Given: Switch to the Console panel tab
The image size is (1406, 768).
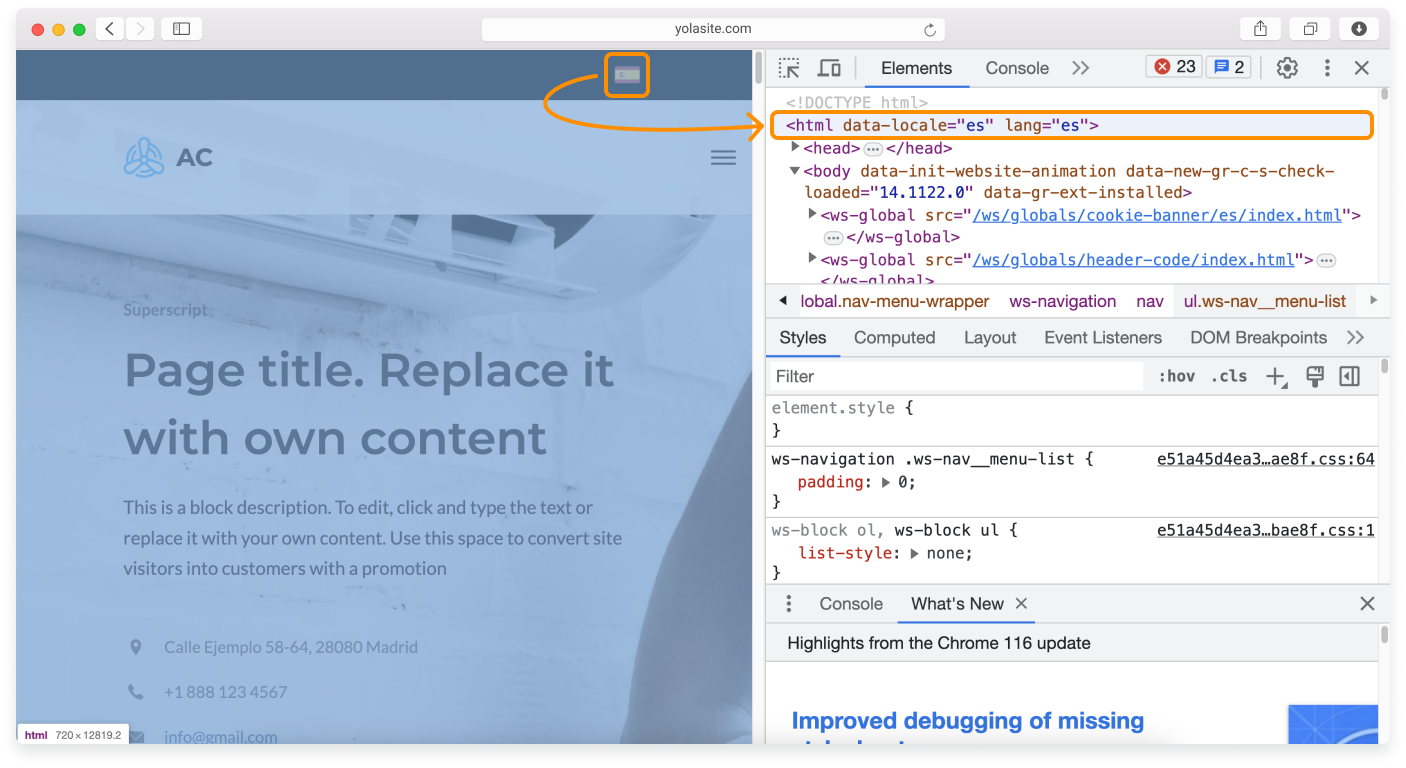Looking at the screenshot, I should click(1016, 68).
